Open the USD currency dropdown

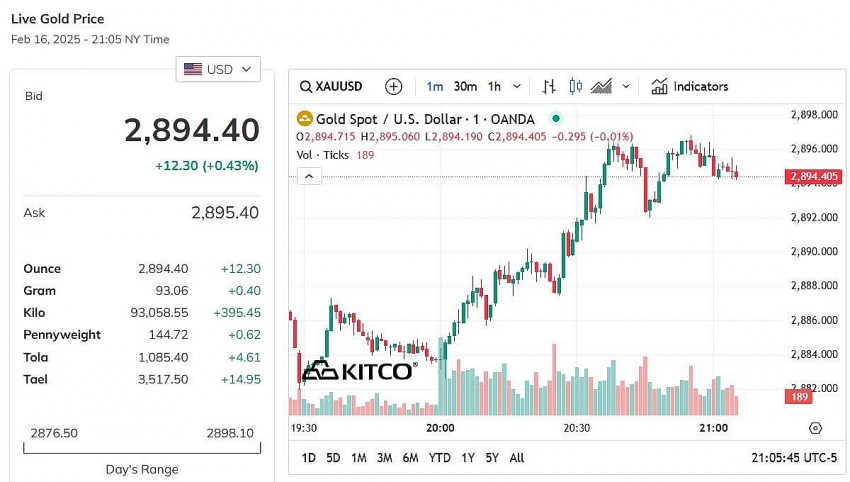coord(219,69)
